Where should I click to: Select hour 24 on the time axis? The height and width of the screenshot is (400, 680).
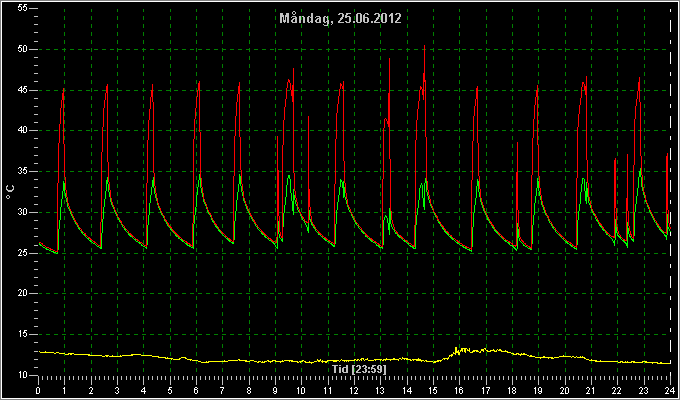[670, 390]
